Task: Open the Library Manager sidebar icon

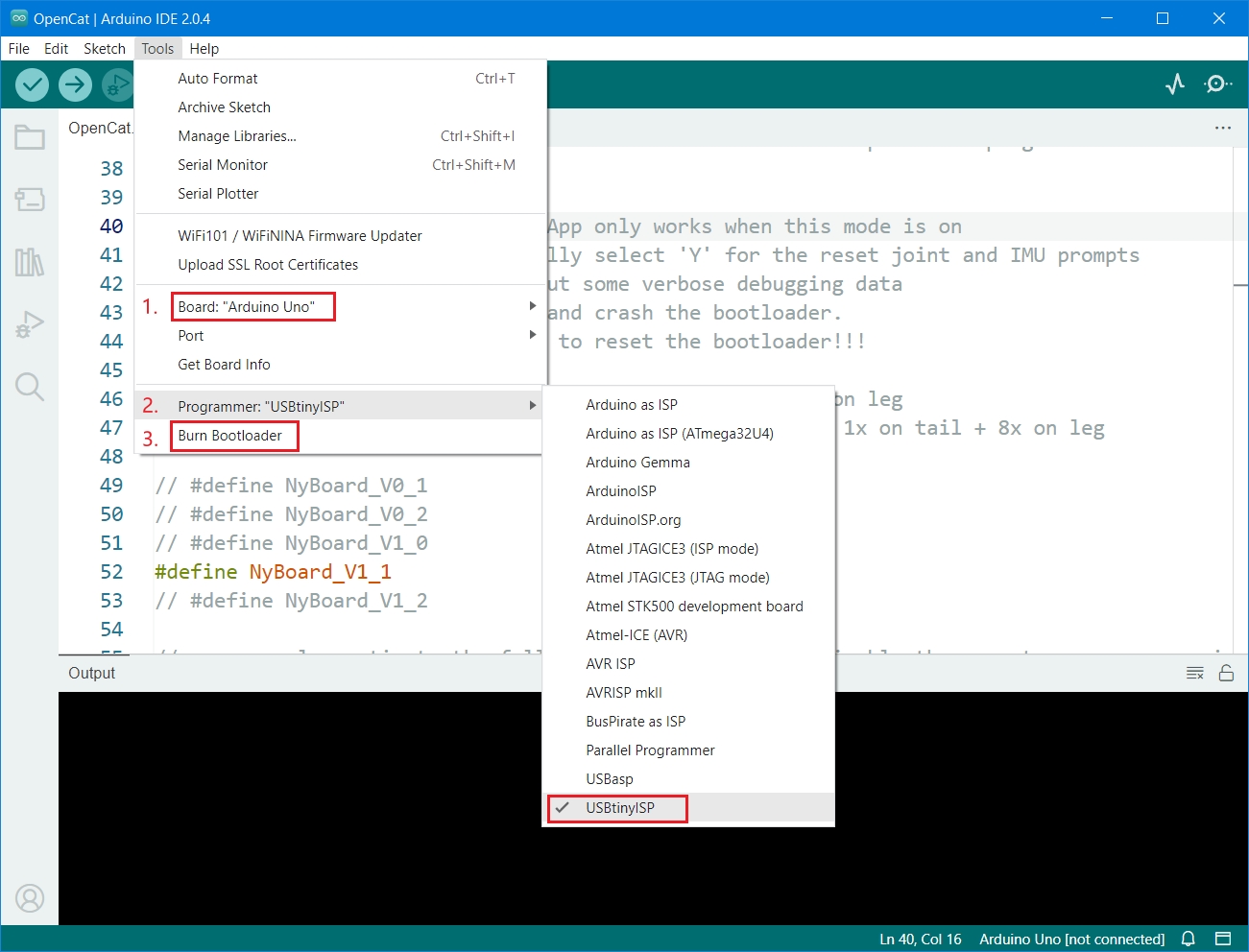Action: pyautogui.click(x=30, y=262)
